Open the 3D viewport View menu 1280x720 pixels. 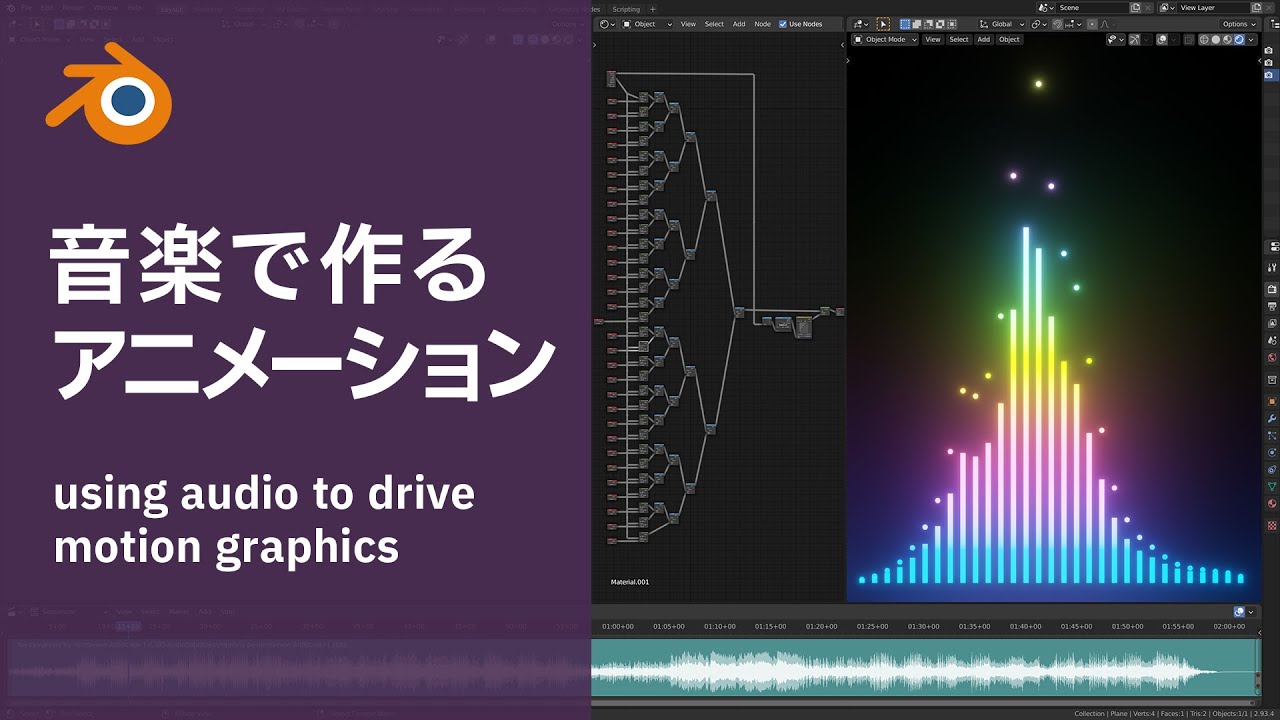(933, 39)
